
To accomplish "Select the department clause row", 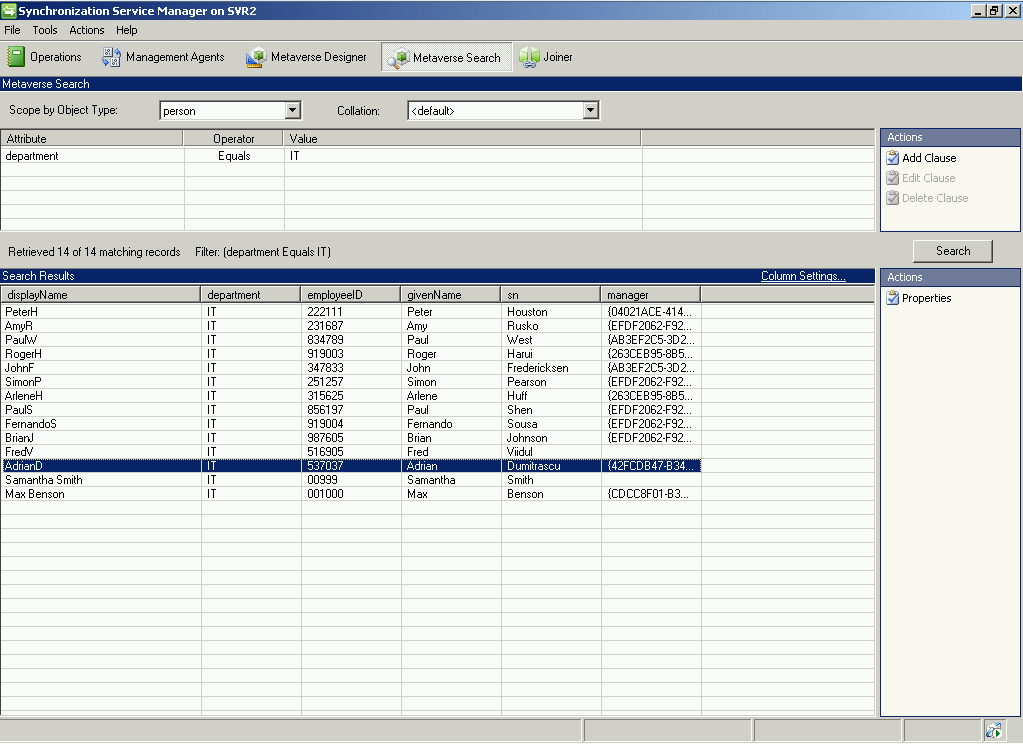I will [x=437, y=156].
